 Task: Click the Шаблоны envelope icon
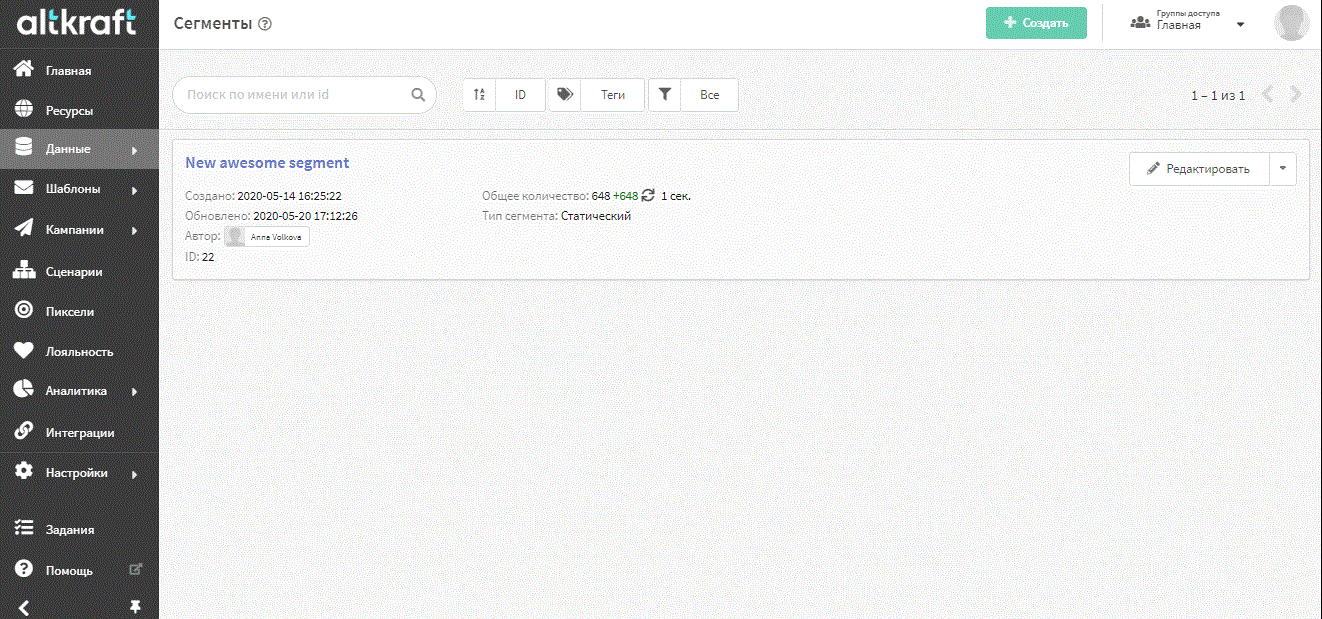tap(25, 188)
